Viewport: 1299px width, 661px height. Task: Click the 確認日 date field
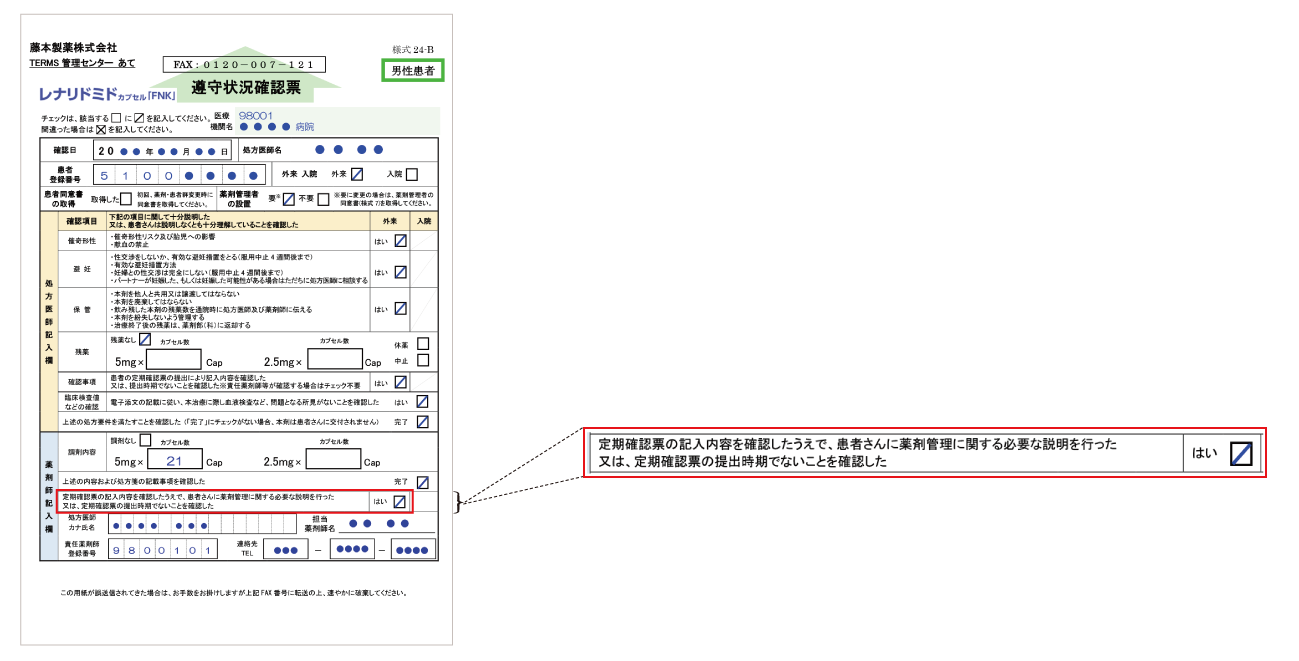(163, 151)
